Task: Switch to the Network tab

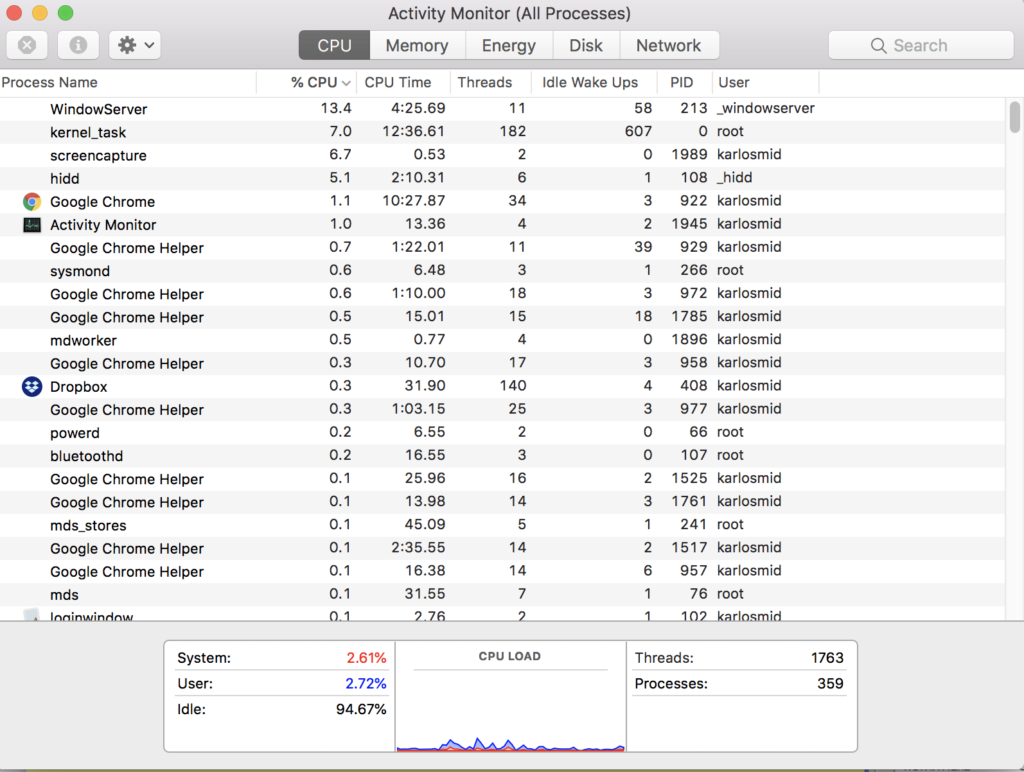Action: [x=668, y=45]
